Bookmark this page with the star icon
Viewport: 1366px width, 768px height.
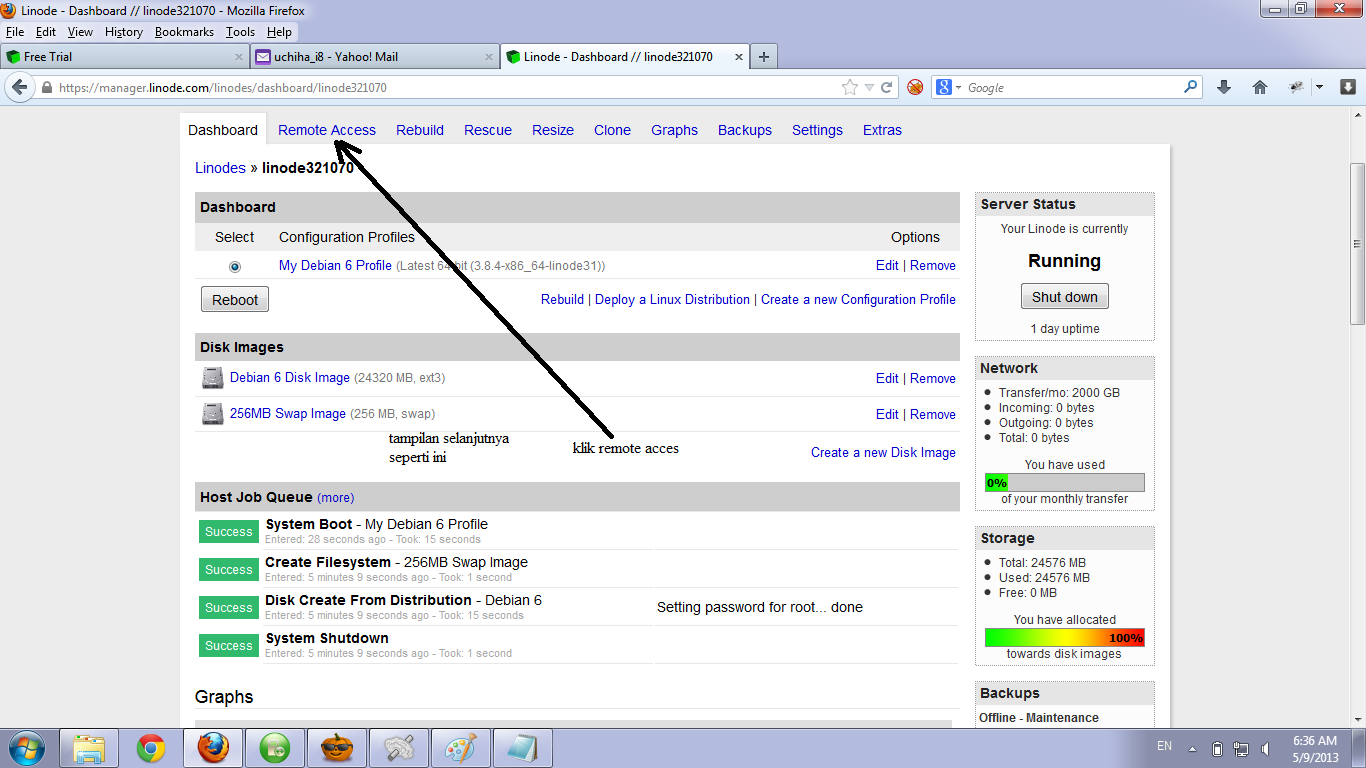(x=850, y=88)
